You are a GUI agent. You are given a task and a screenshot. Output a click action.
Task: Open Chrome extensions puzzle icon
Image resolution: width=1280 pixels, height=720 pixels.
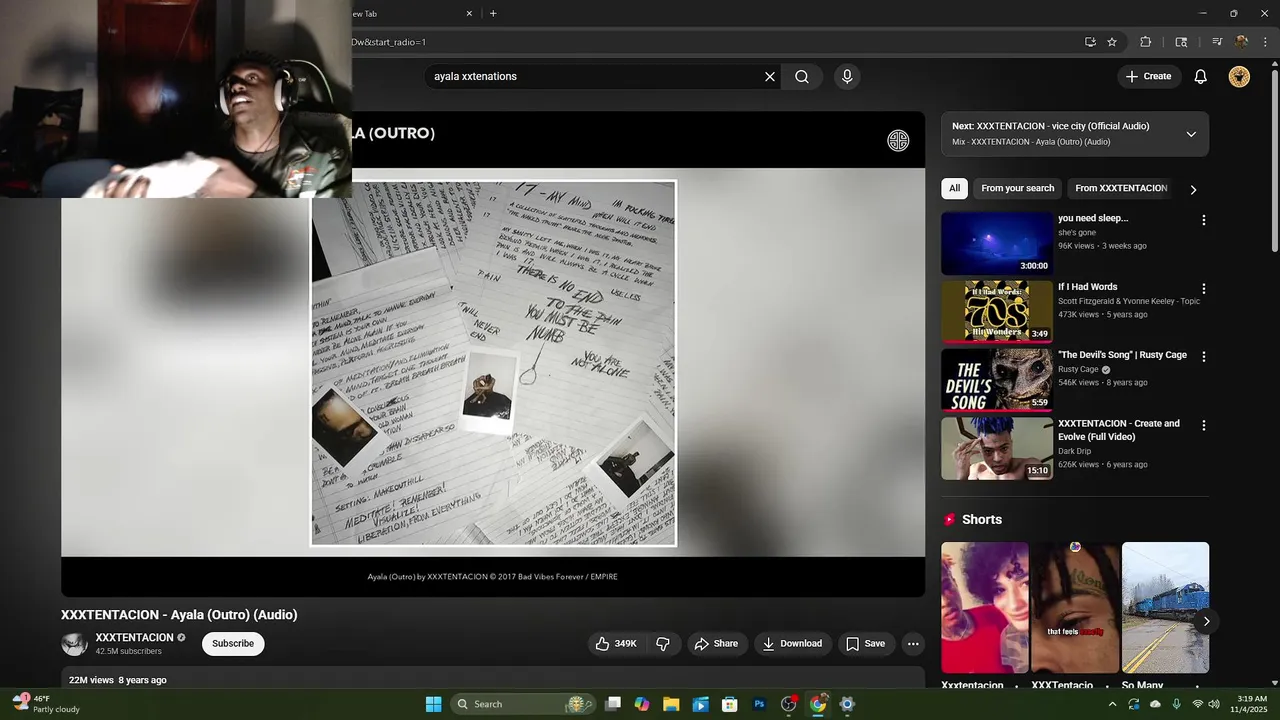click(1146, 42)
